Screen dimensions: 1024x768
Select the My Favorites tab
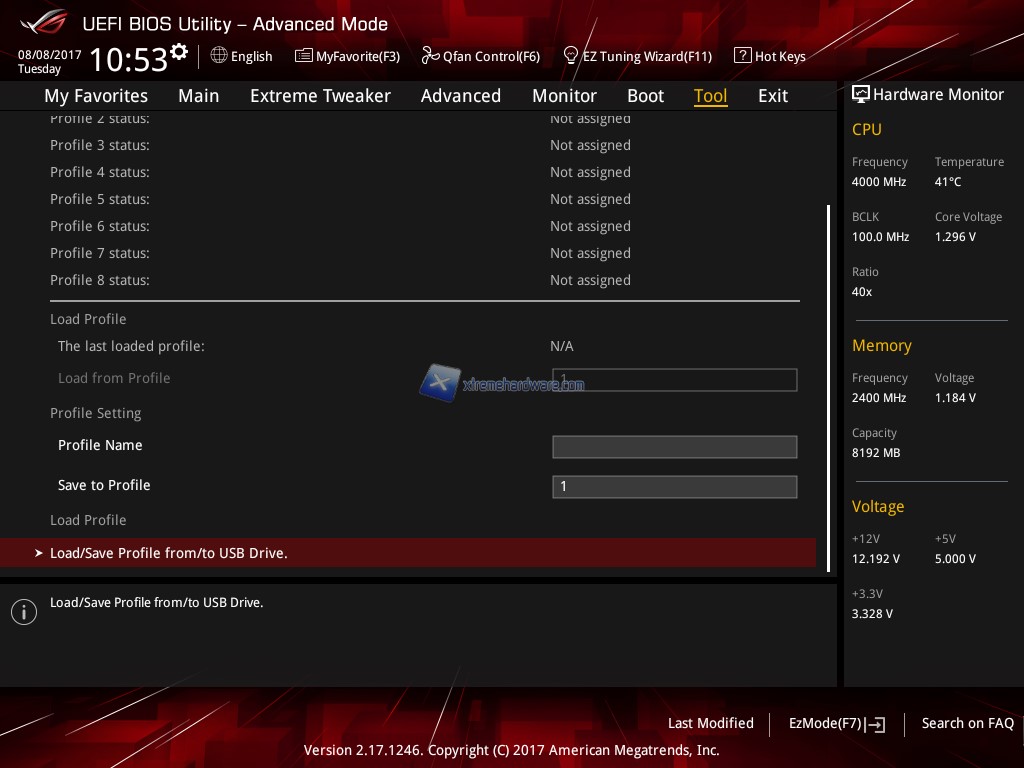(96, 96)
